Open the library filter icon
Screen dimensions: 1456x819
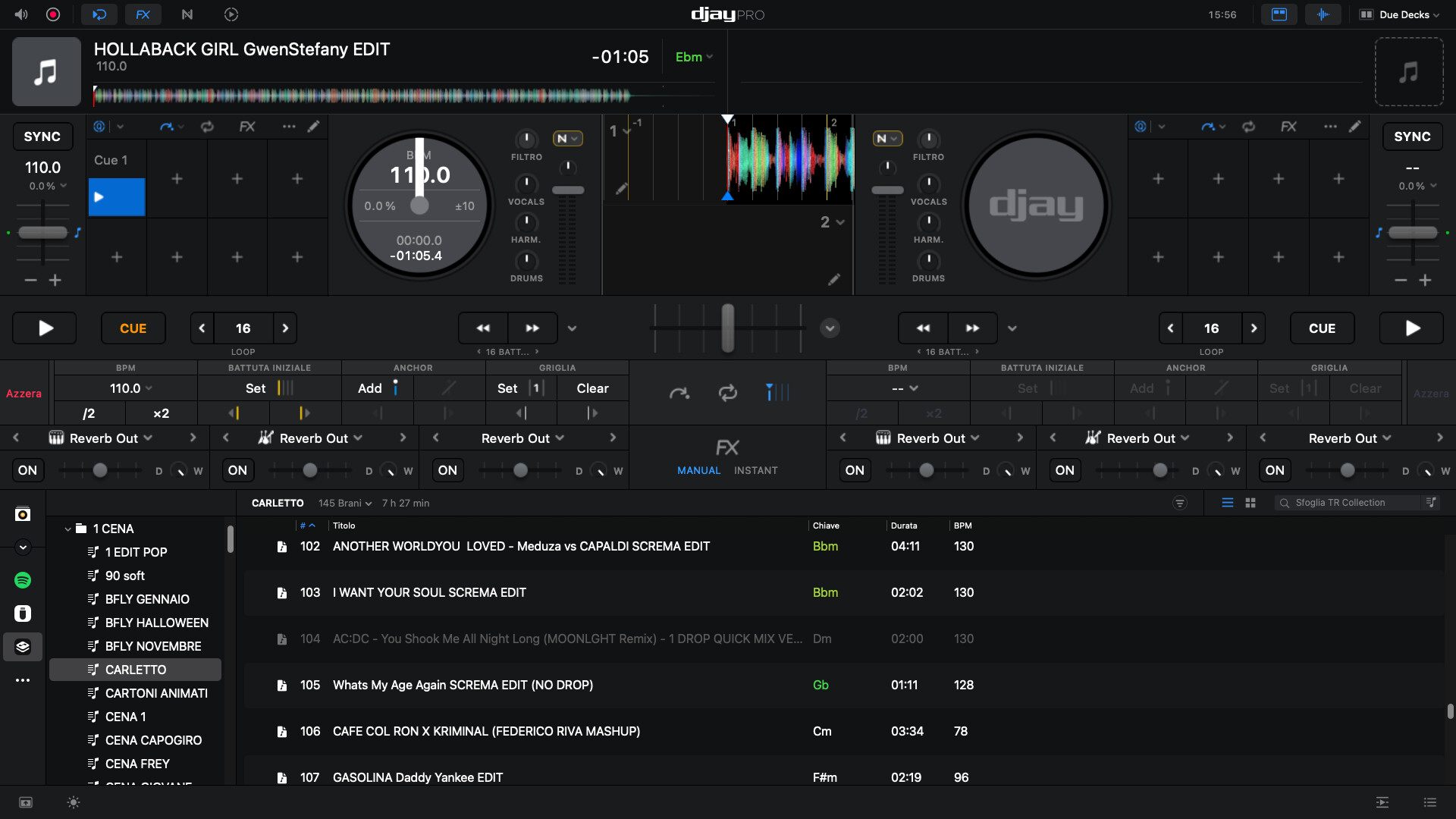tap(1180, 503)
